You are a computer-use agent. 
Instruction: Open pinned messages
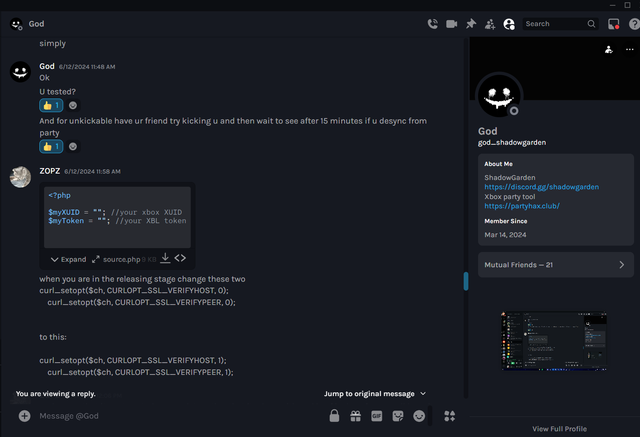click(471, 24)
